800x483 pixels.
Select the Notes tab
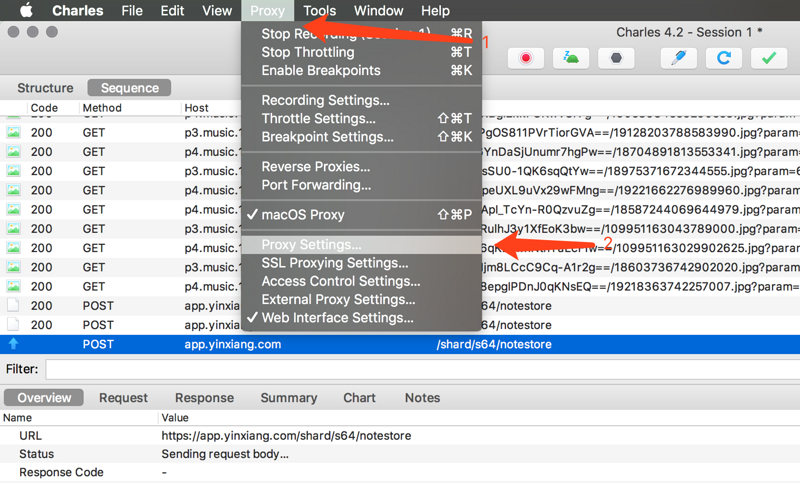(422, 398)
